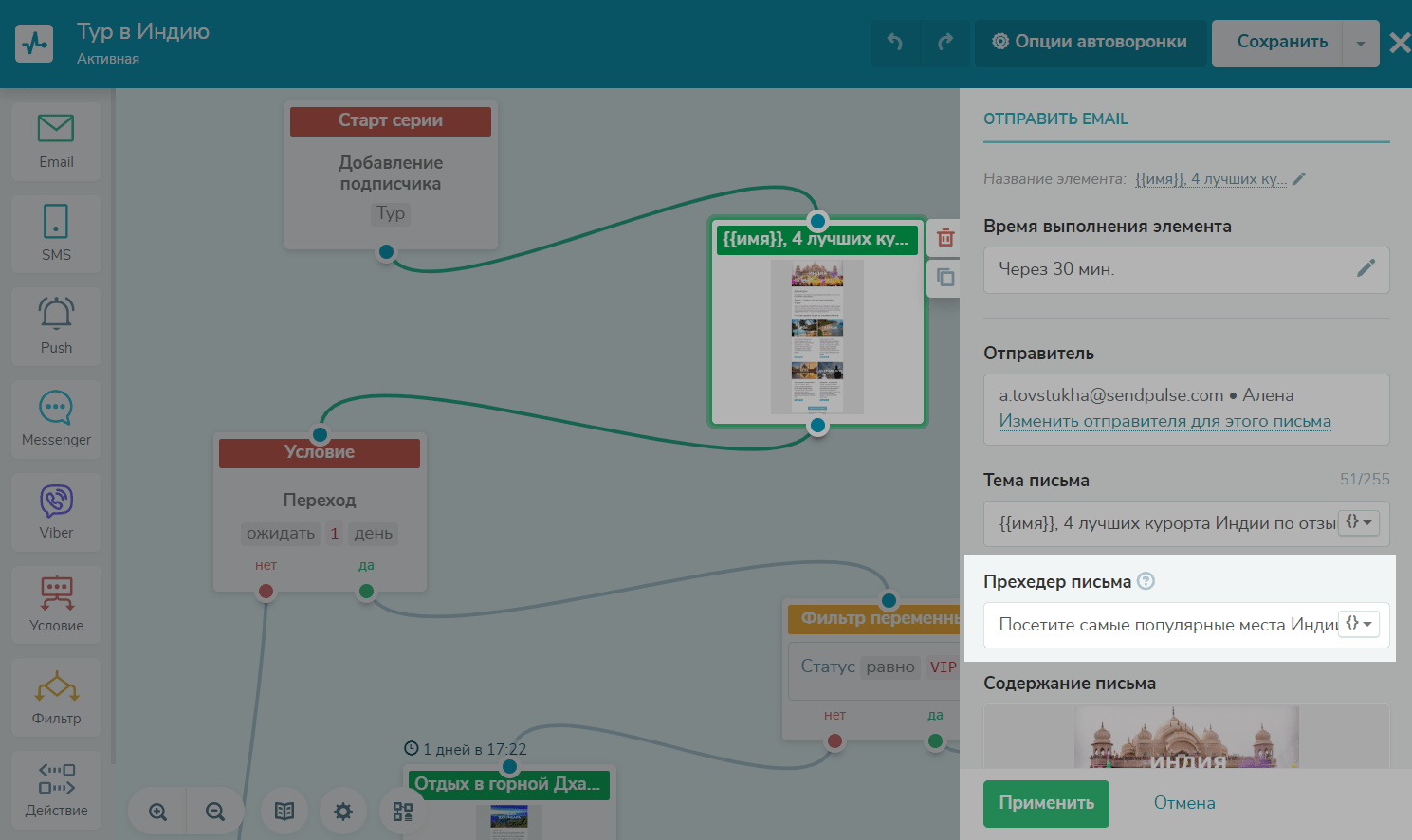Edit element name with the pencil icon
Image resolution: width=1412 pixels, height=840 pixels.
pyautogui.click(x=1299, y=178)
